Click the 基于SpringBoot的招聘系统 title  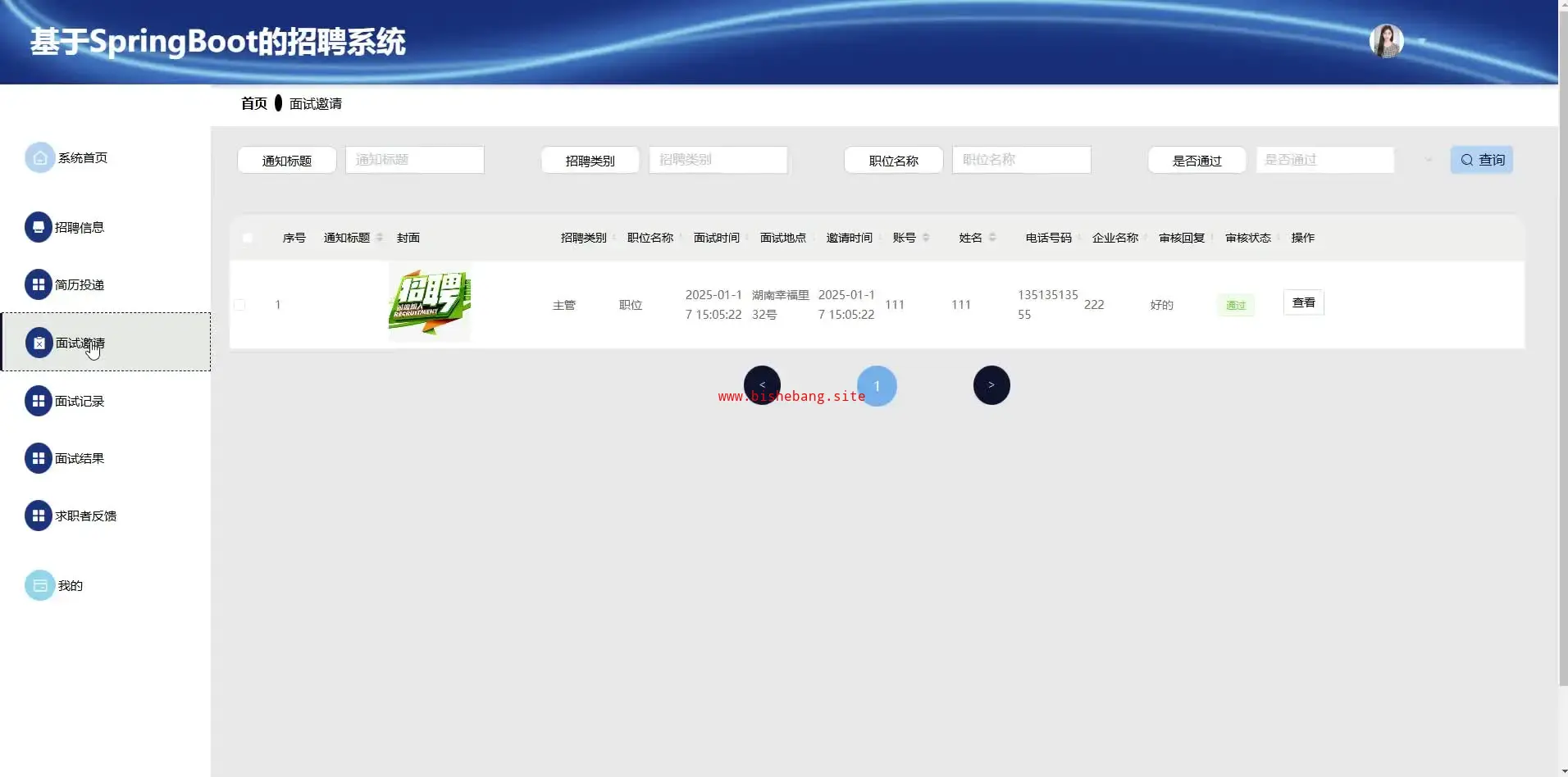pos(218,42)
